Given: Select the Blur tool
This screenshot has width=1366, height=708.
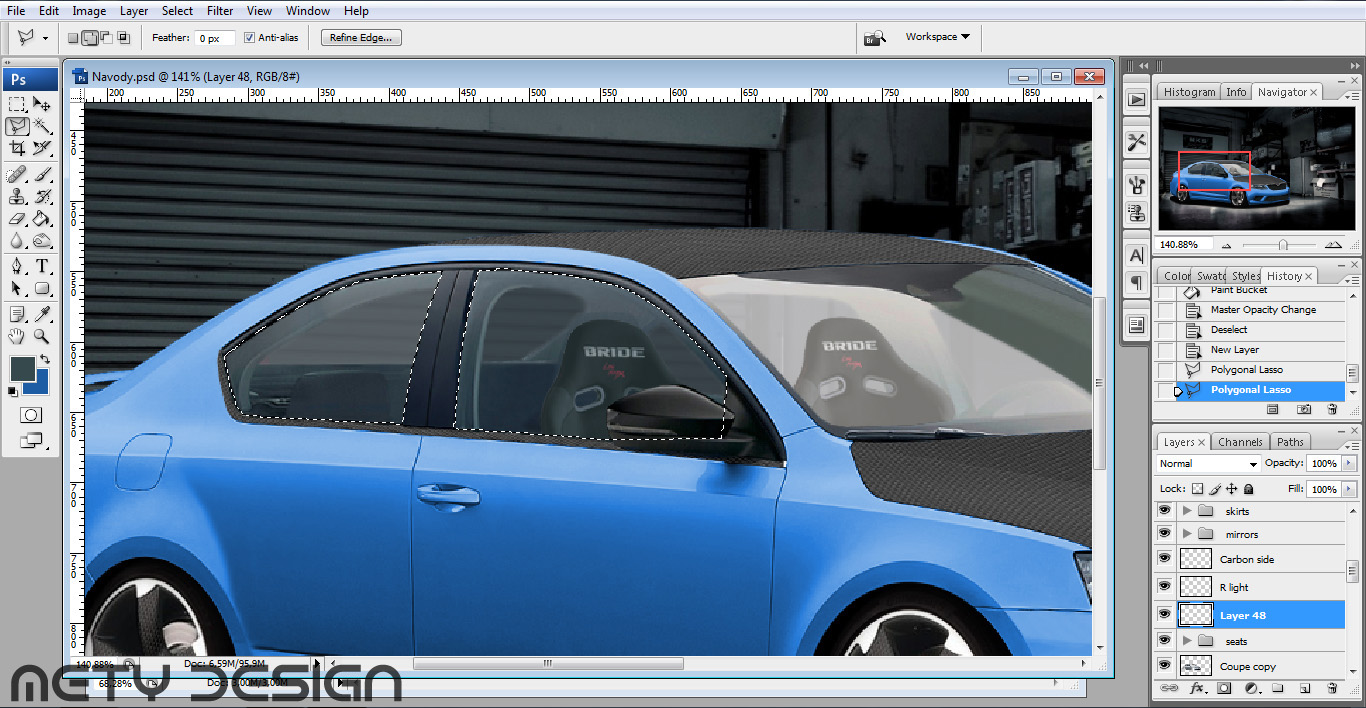Looking at the screenshot, I should [x=17, y=241].
